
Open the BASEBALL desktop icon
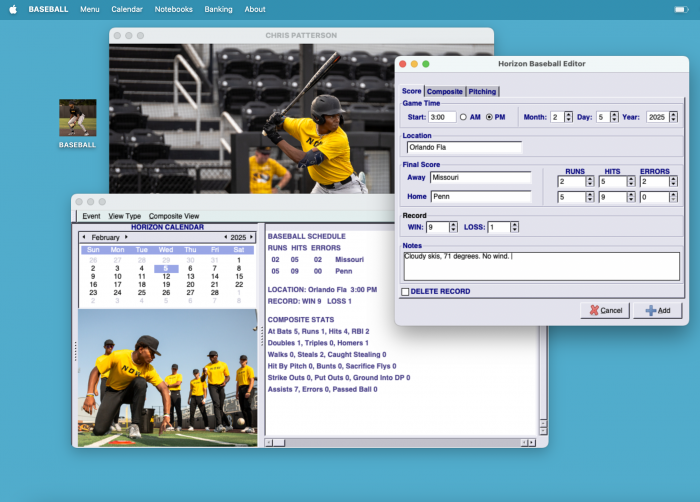click(x=77, y=118)
